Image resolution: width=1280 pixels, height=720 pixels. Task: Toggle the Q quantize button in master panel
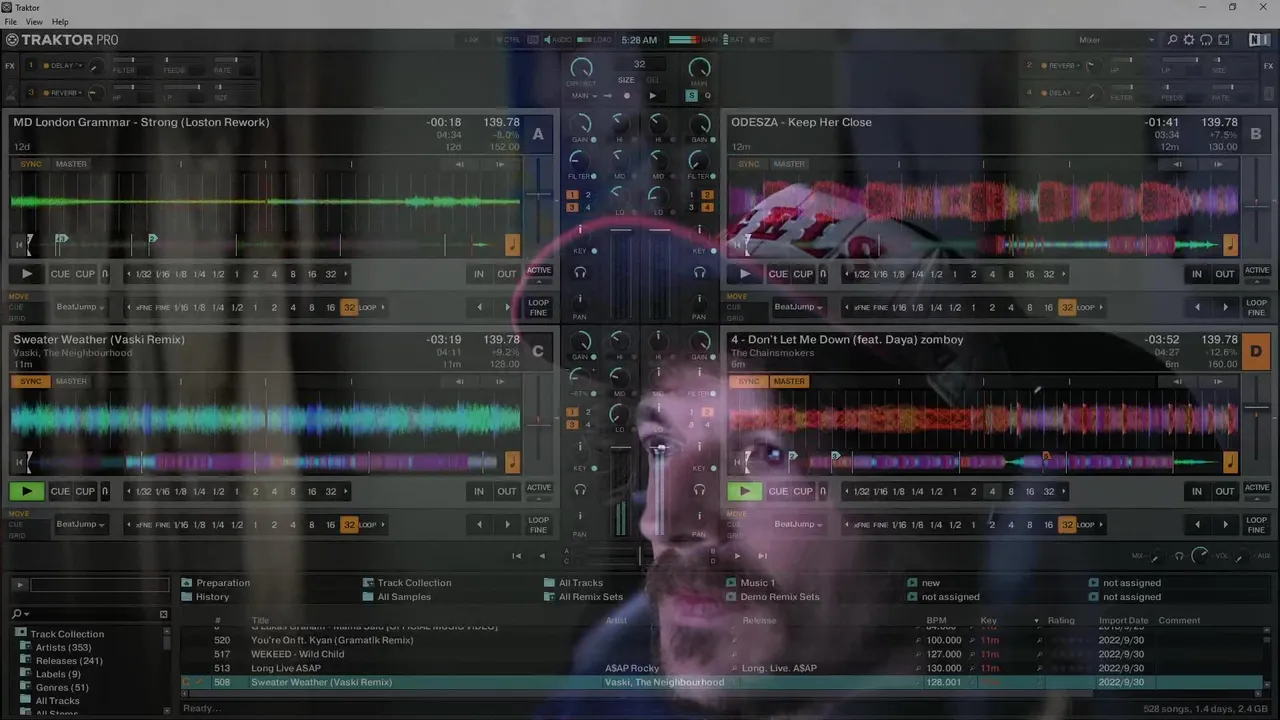point(707,96)
